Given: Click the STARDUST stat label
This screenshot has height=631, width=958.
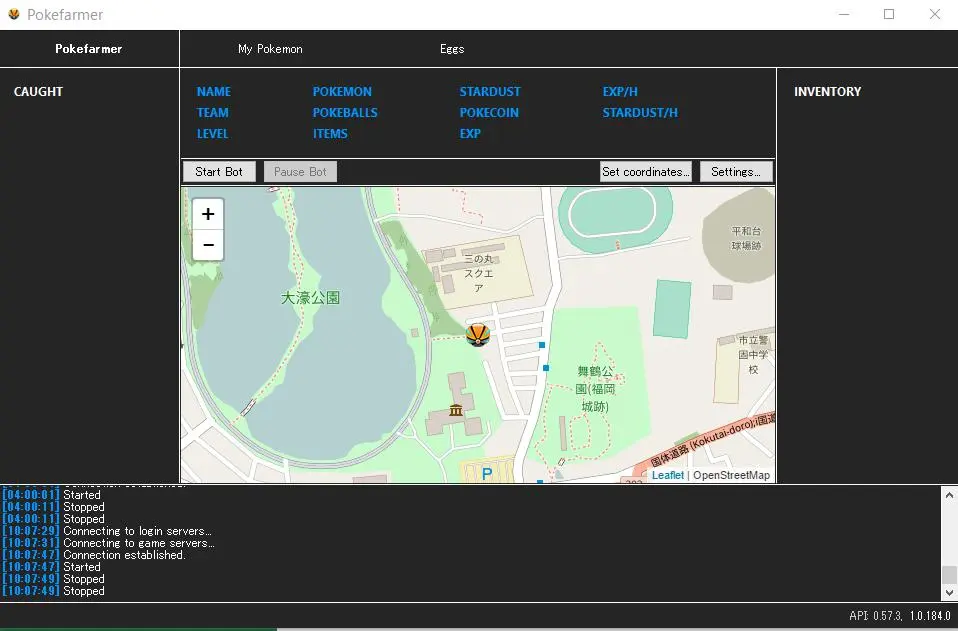Looking at the screenshot, I should [x=490, y=92].
